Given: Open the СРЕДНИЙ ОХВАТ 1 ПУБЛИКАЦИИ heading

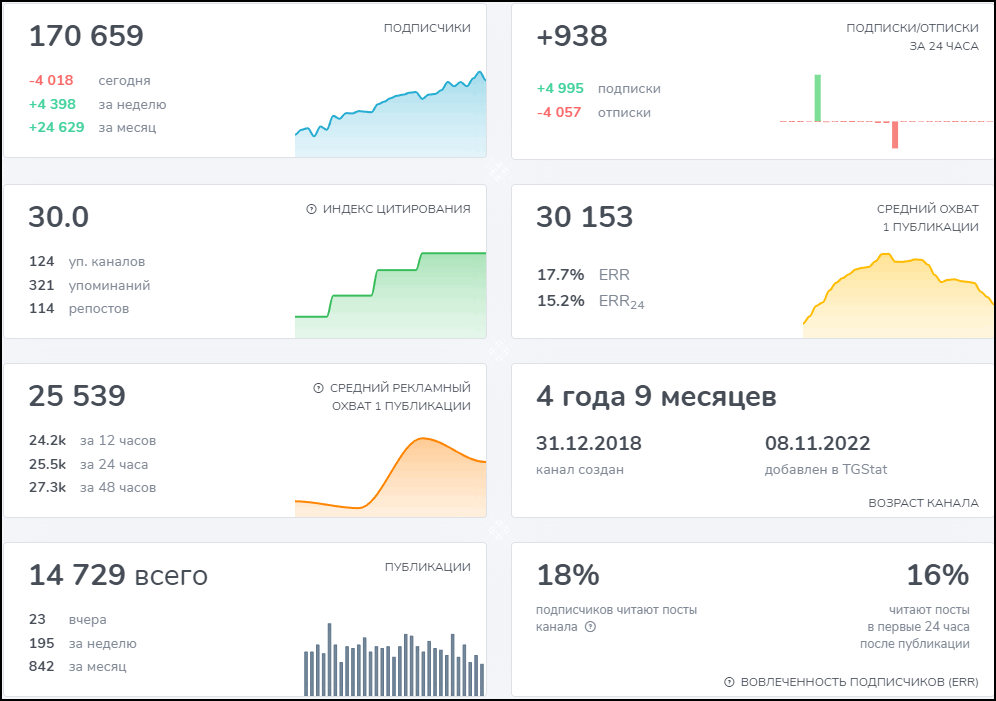Looking at the screenshot, I should [927, 218].
